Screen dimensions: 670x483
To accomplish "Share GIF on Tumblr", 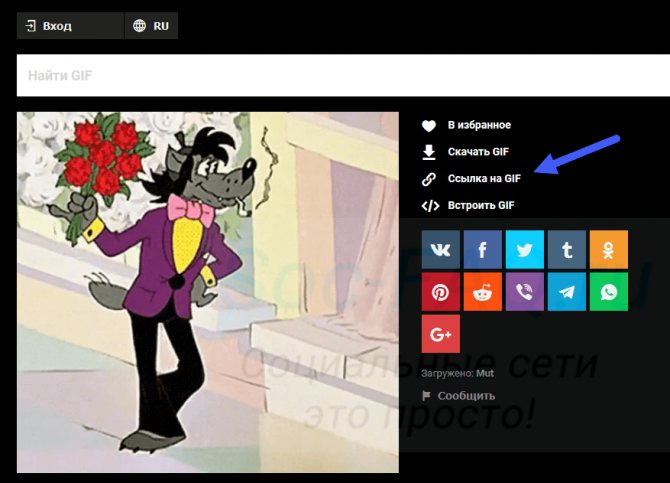I will click(x=567, y=250).
